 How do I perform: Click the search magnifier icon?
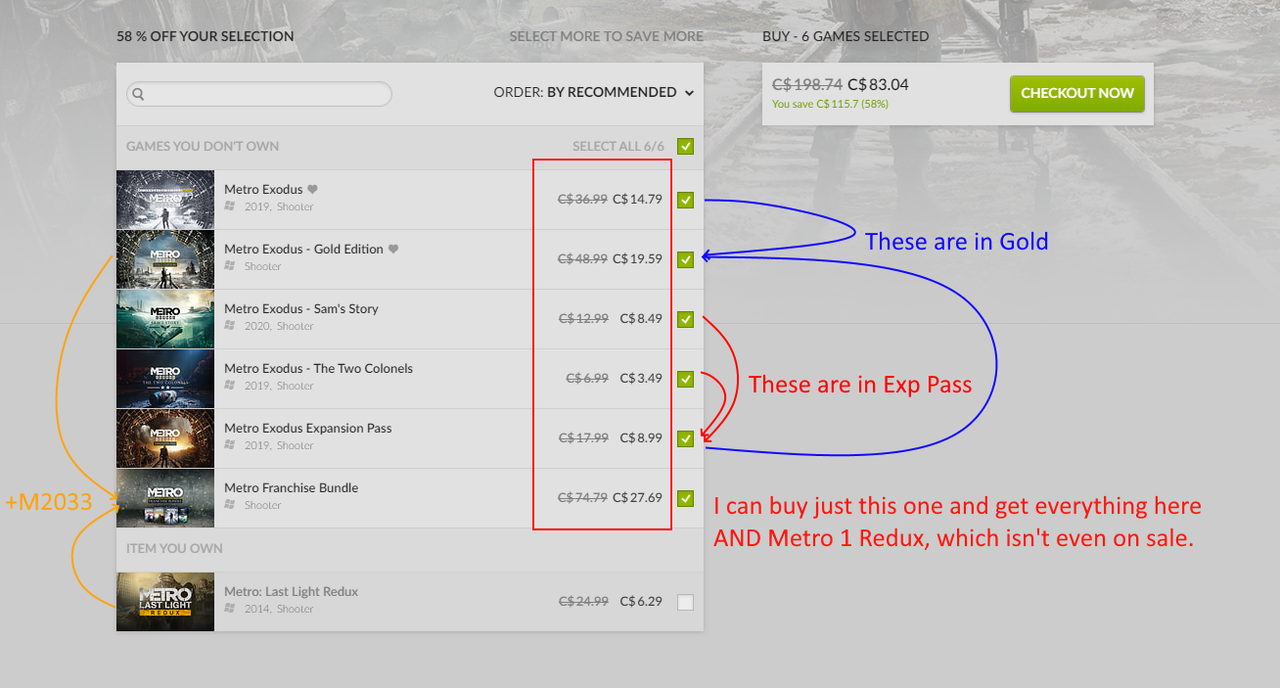pyautogui.click(x=139, y=94)
